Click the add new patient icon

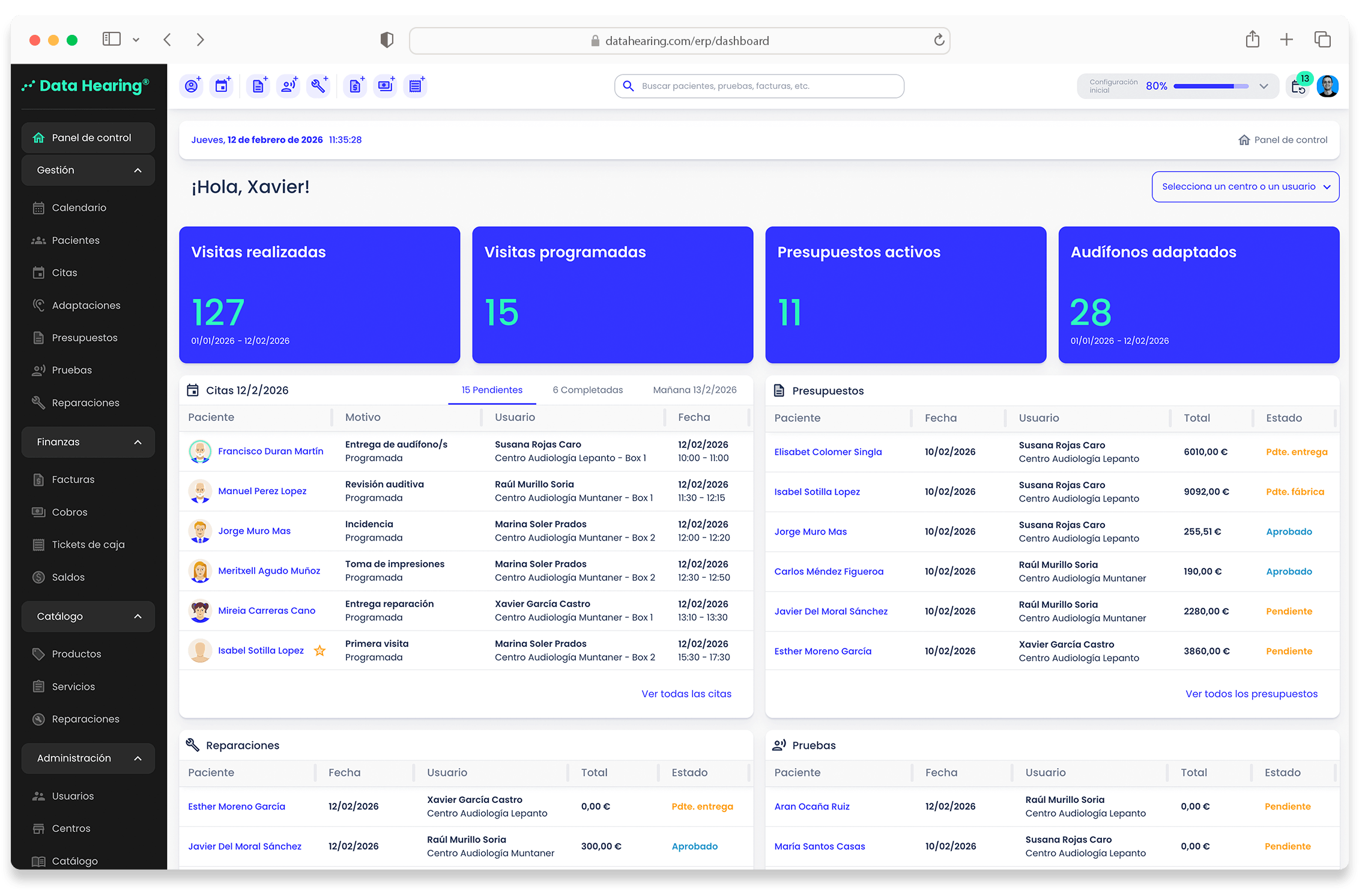tap(192, 86)
